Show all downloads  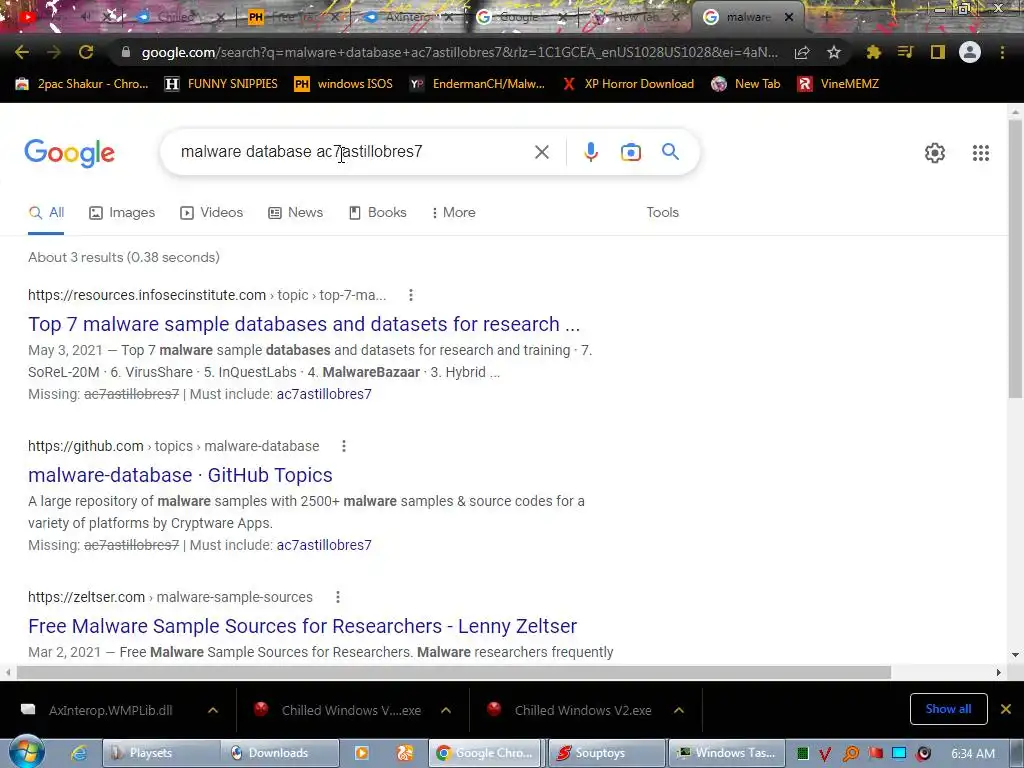coord(948,709)
